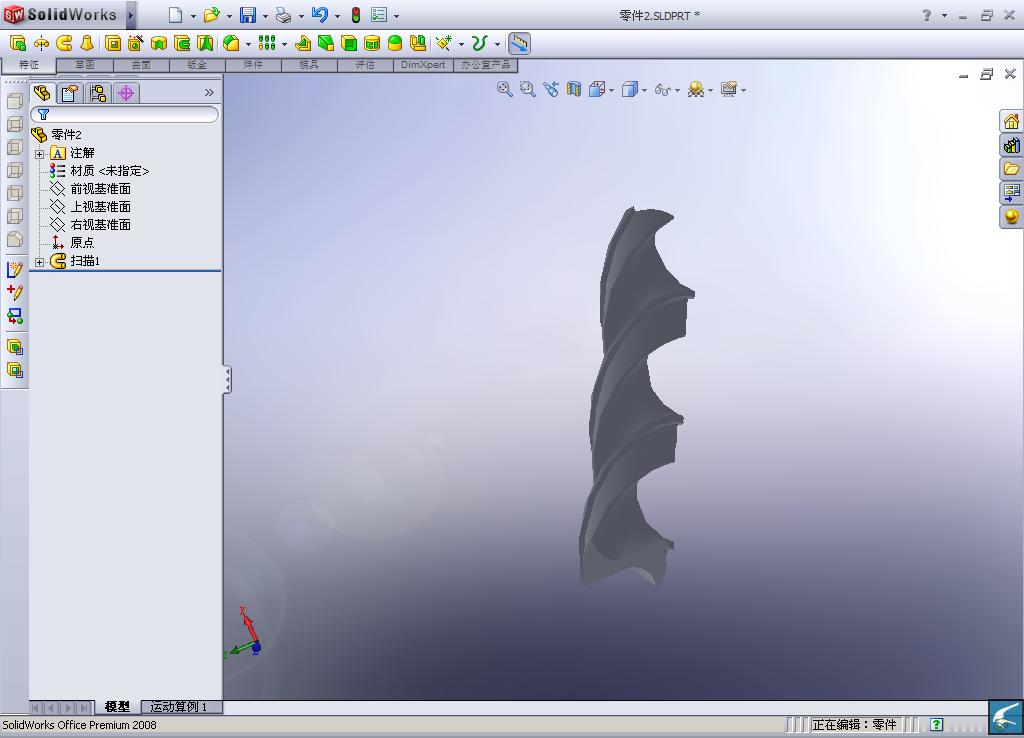Open the DimXpertManager tab
The width and height of the screenshot is (1024, 738).
pyautogui.click(x=126, y=93)
